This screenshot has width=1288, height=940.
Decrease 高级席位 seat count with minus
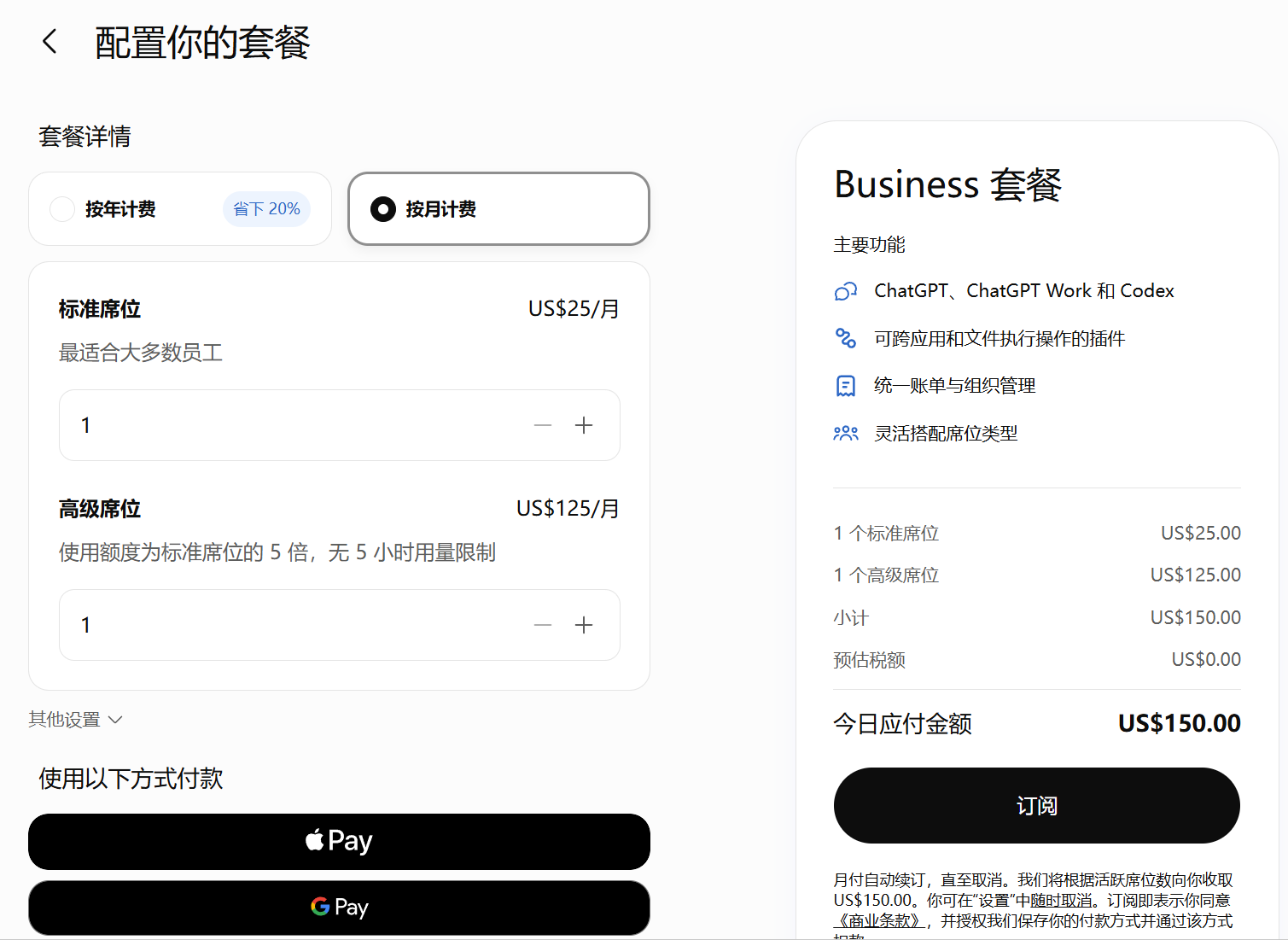click(x=543, y=625)
